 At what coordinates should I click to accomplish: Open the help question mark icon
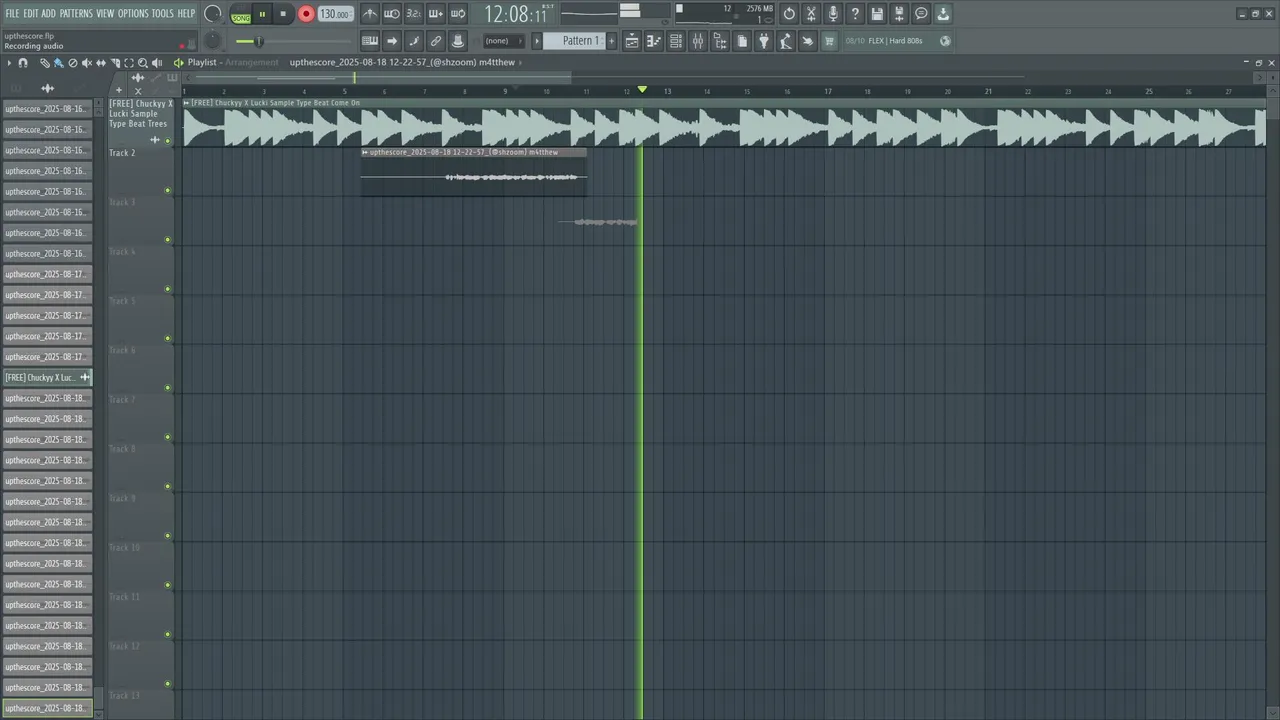pos(855,14)
